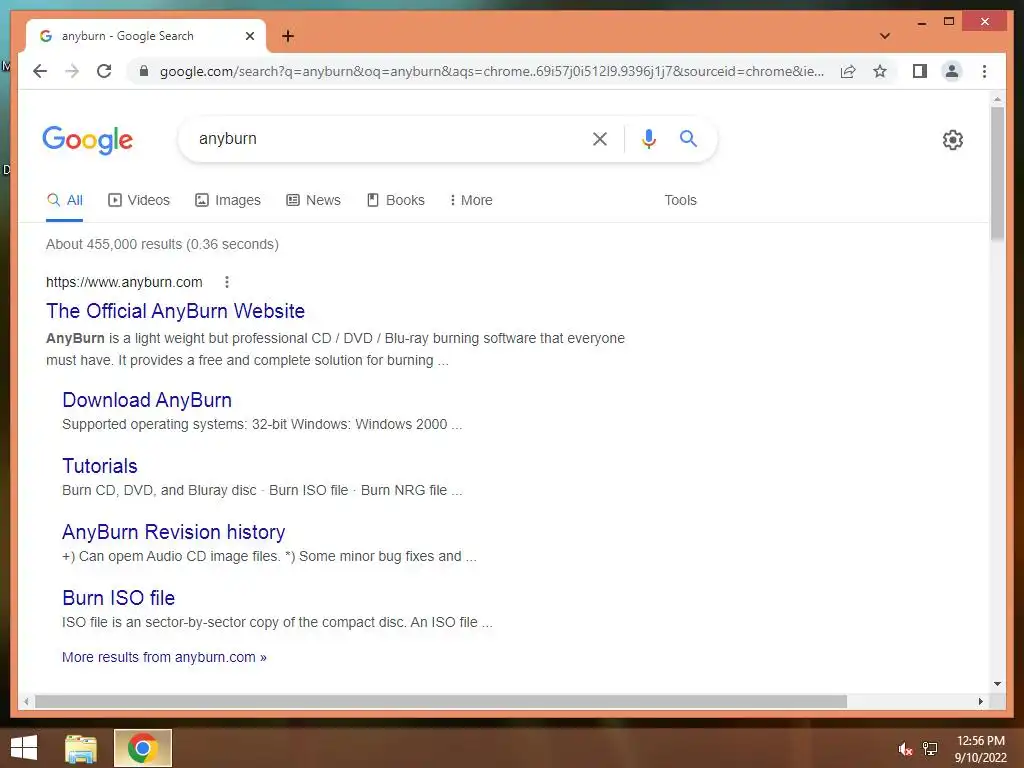Switch to the Books tab
The height and width of the screenshot is (768, 1024).
pos(396,200)
